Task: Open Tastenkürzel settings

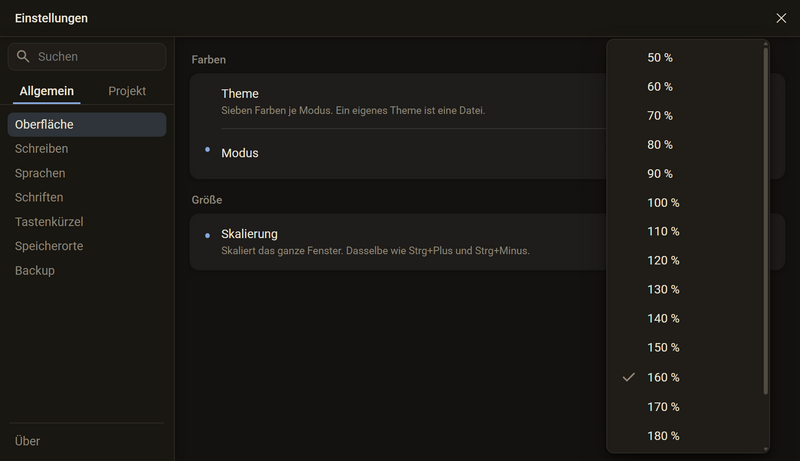Action: tap(87, 222)
